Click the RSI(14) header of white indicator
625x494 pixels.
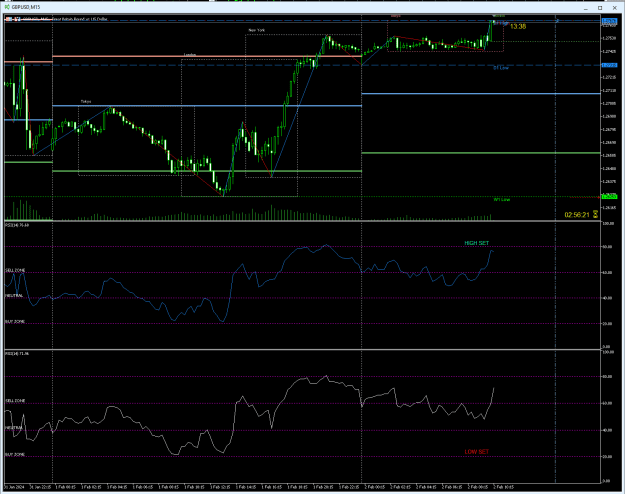(17, 354)
